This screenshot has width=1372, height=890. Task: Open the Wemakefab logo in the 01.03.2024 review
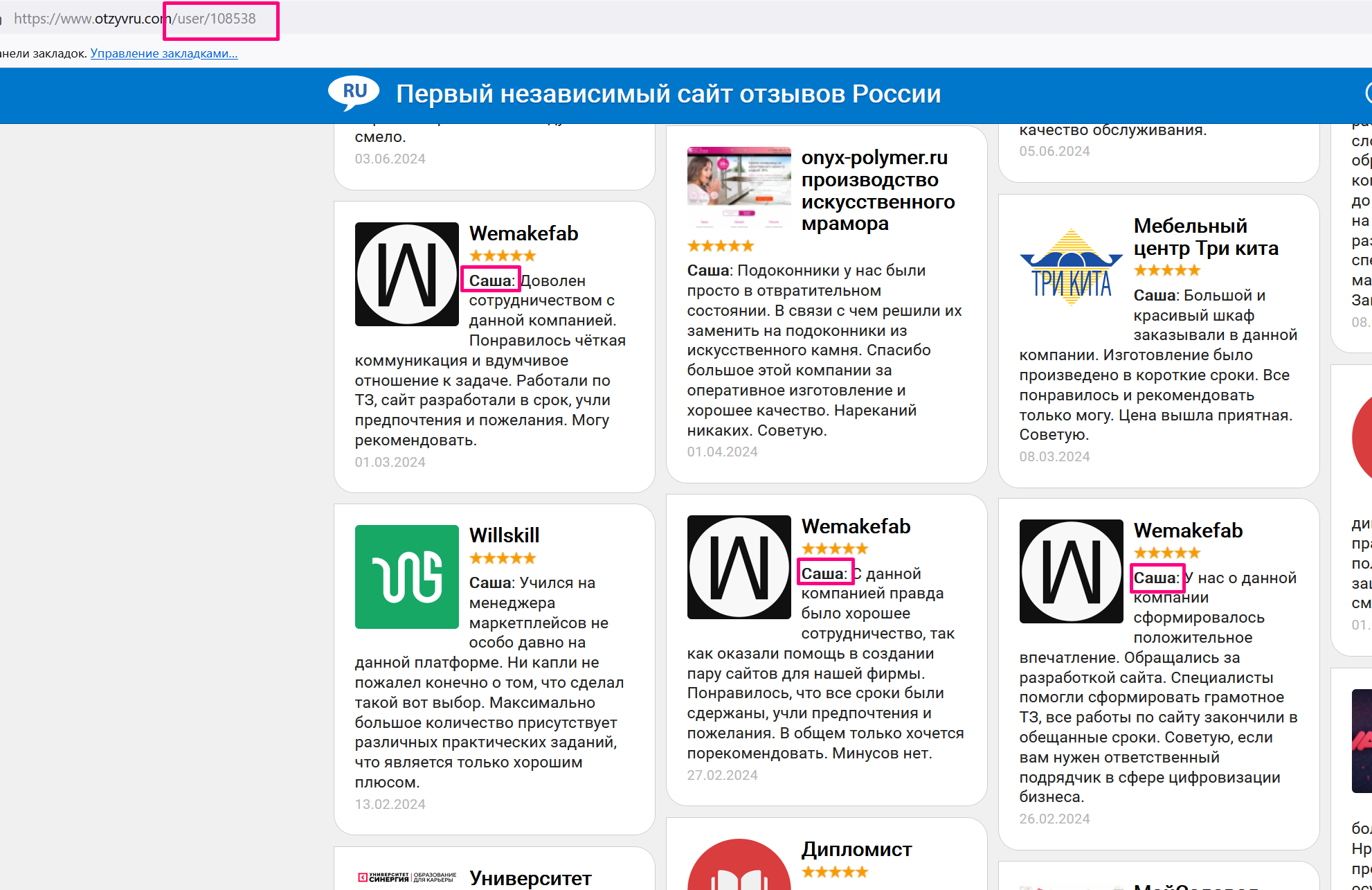point(406,274)
